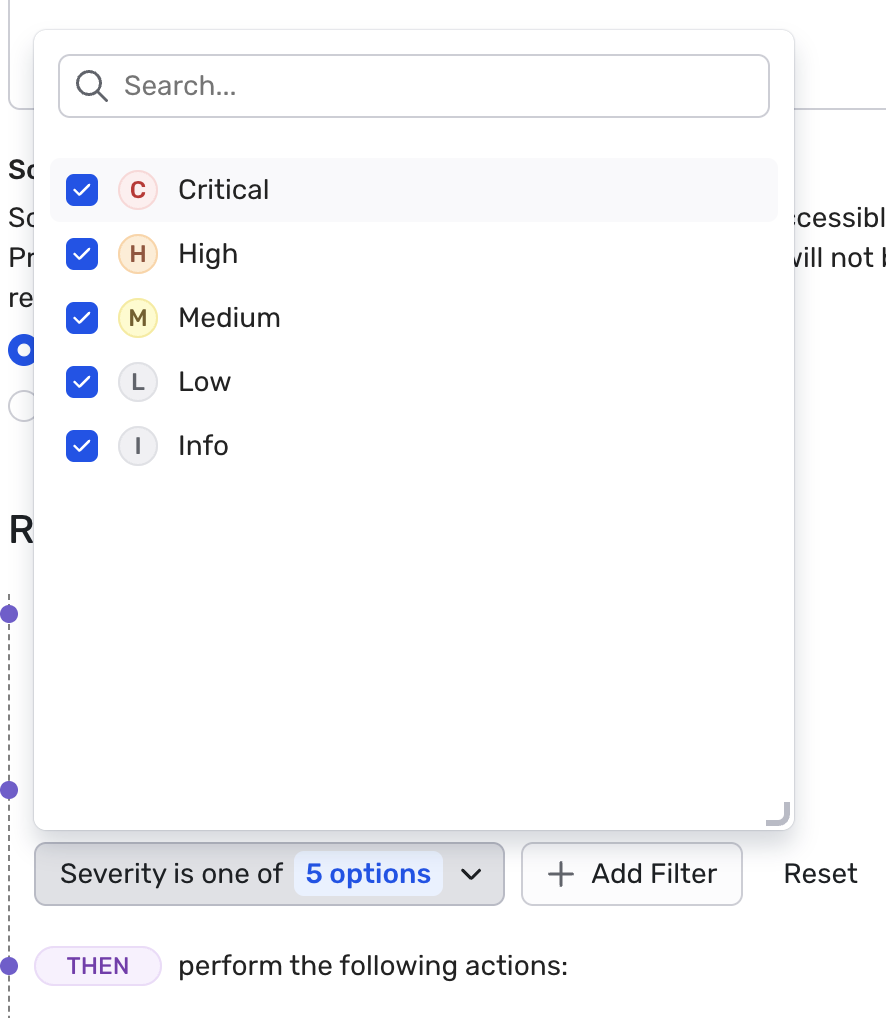Click the Add Filter button
This screenshot has width=886, height=1018.
click(x=632, y=874)
